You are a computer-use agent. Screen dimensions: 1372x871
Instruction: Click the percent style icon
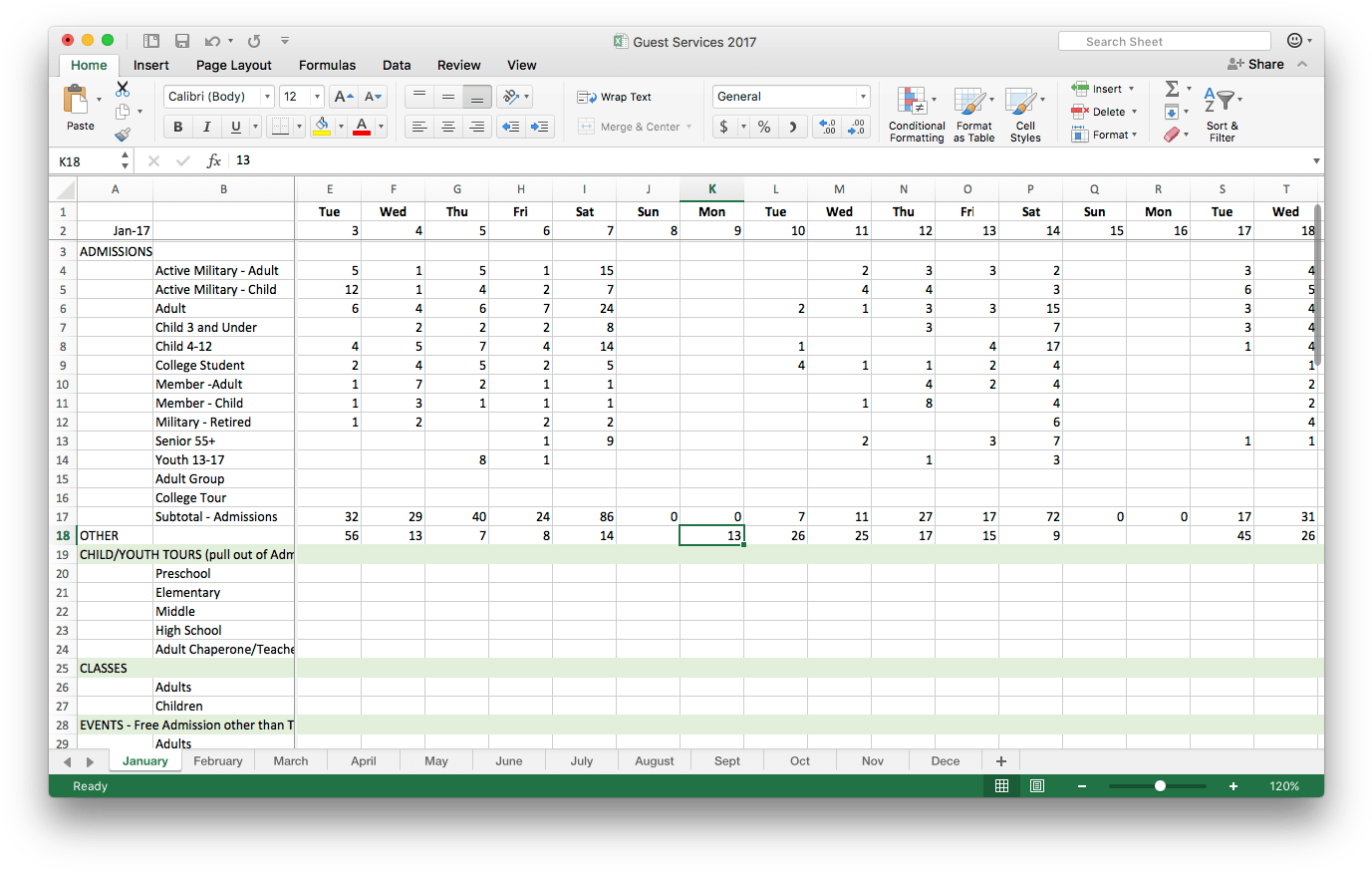tap(764, 127)
